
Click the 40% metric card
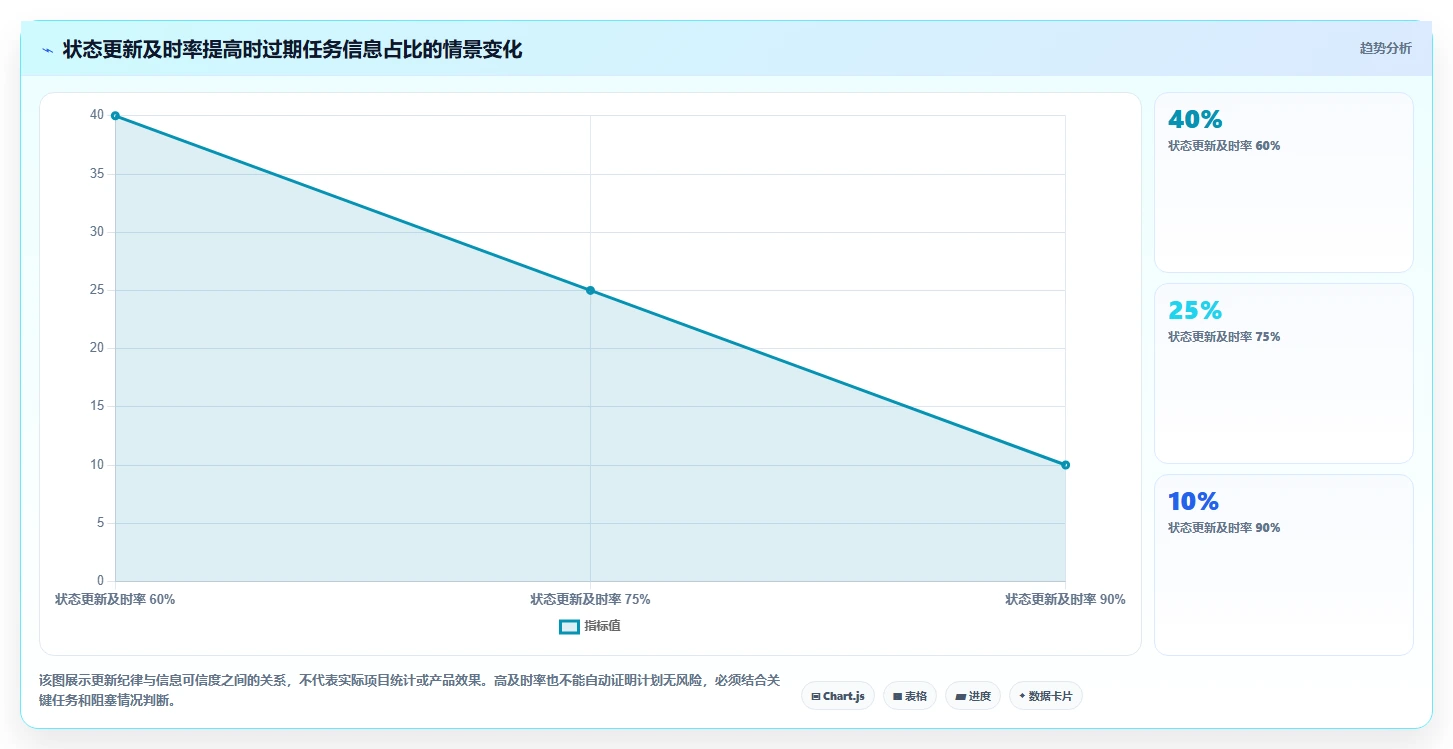1284,183
